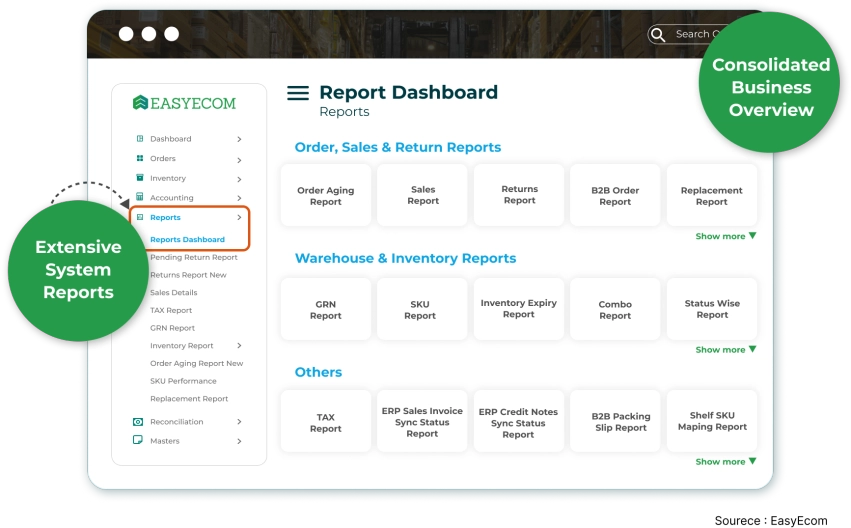This screenshot has height=528, width=851.
Task: Open the Status Wise Report card
Action: [x=712, y=309]
